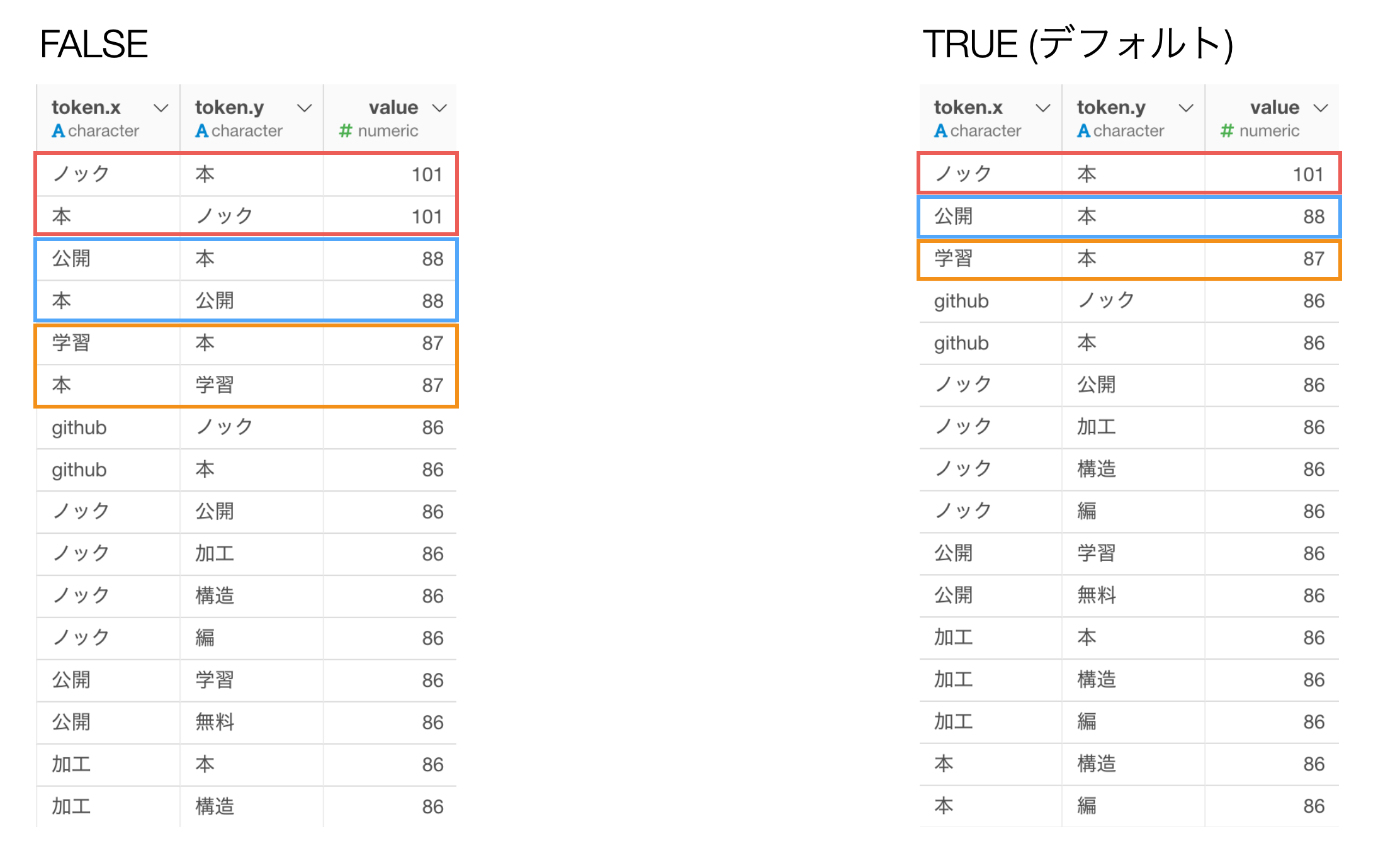This screenshot has width=1400, height=841.
Task: Click numeric hash icon in TRUE table
Action: [1226, 131]
